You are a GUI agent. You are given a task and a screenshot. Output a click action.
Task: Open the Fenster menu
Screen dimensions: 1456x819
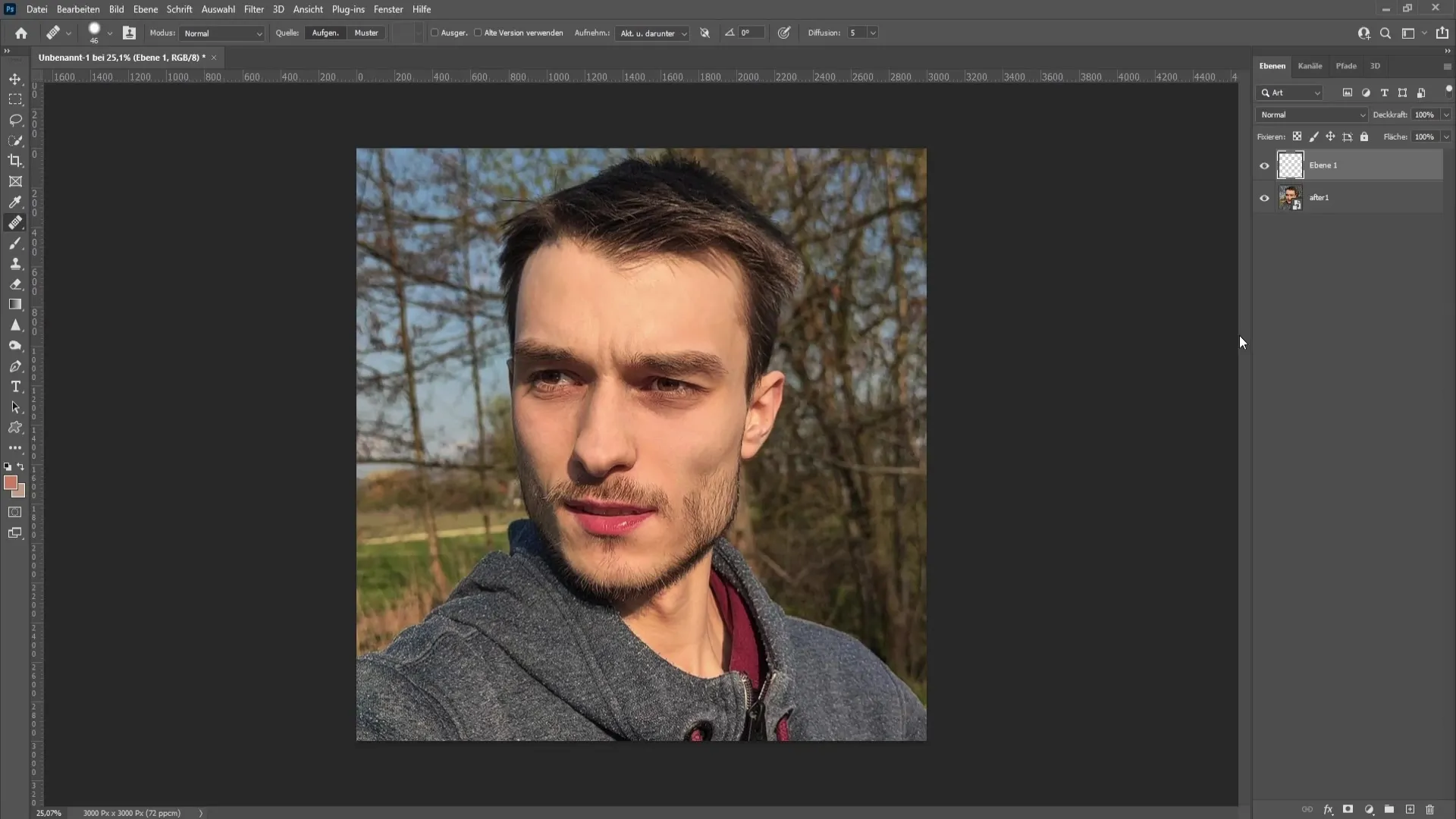(x=389, y=9)
